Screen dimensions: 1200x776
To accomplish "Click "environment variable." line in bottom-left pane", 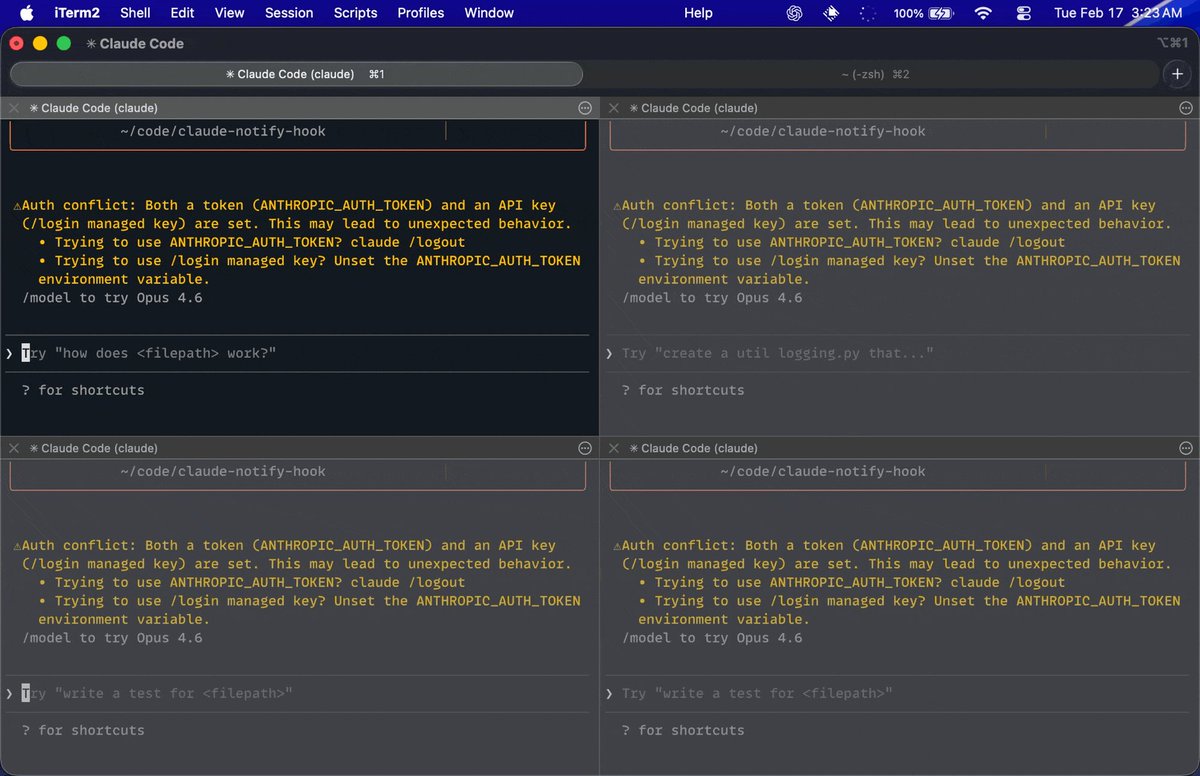I will click(x=124, y=619).
